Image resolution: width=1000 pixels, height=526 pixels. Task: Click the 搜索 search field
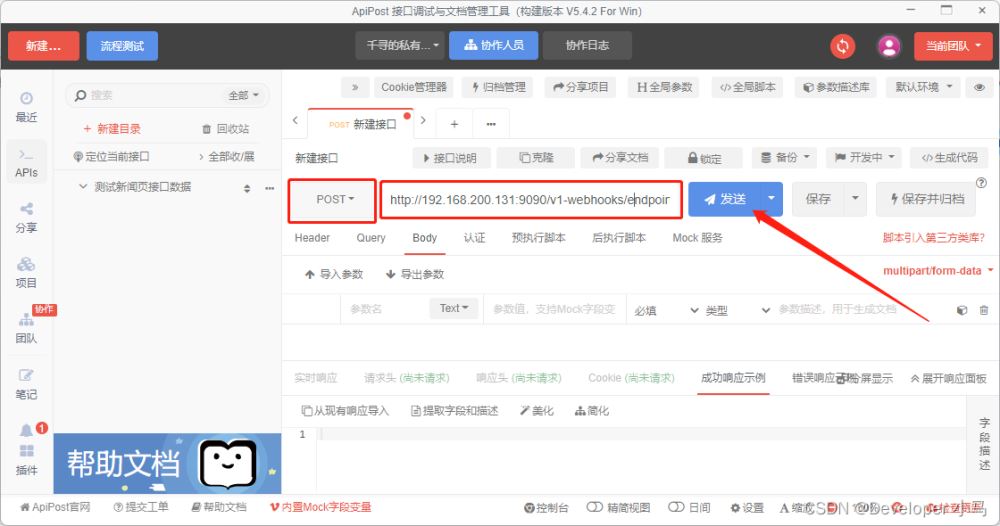pyautogui.click(x=150, y=96)
